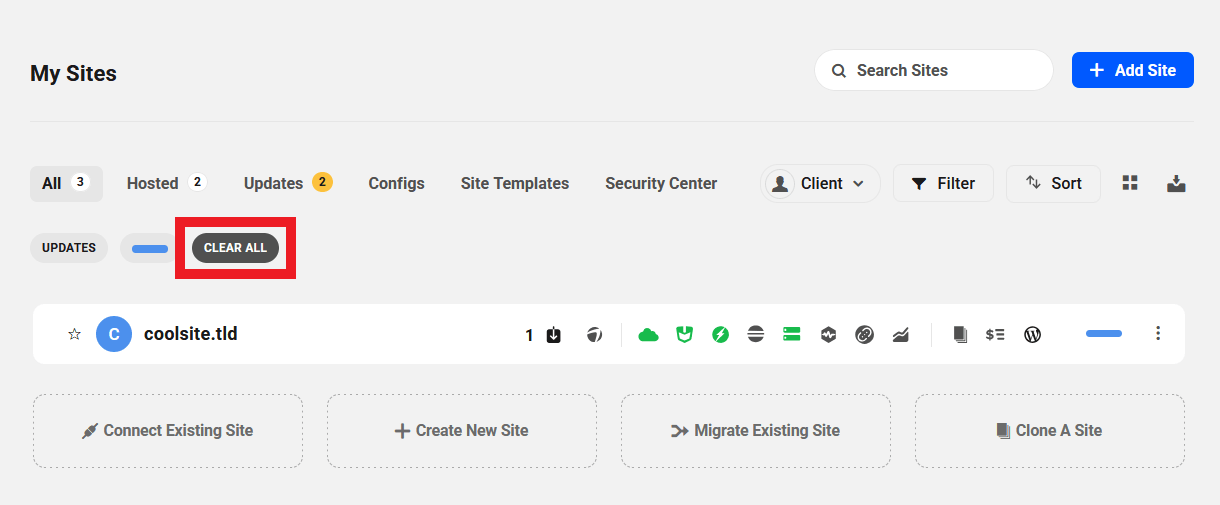Open the coolsite.tld three-dot menu
Viewport: 1220px width, 505px height.
pyautogui.click(x=1158, y=333)
